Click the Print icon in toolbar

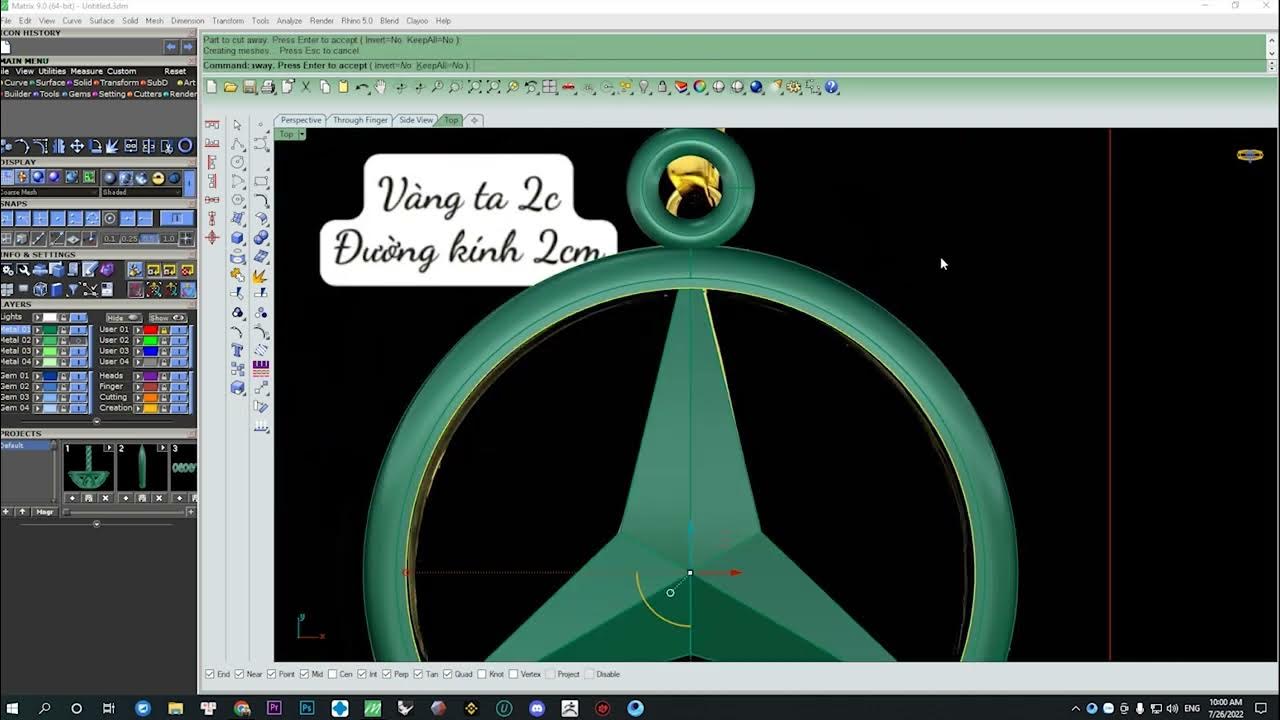[x=267, y=87]
